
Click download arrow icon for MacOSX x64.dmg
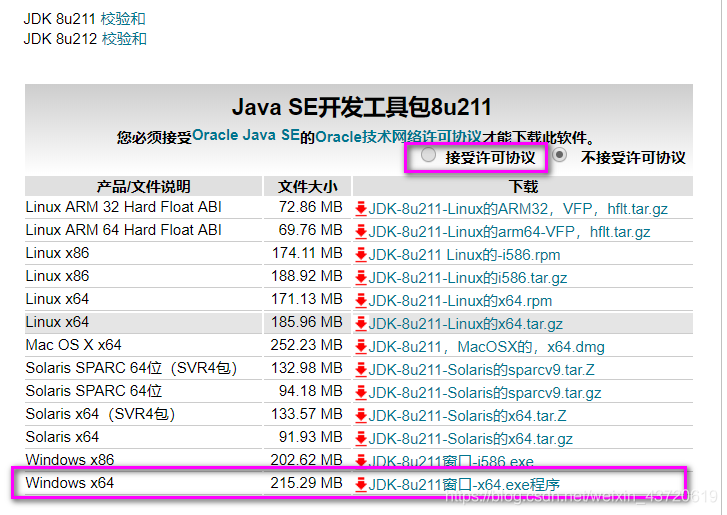[x=361, y=347]
